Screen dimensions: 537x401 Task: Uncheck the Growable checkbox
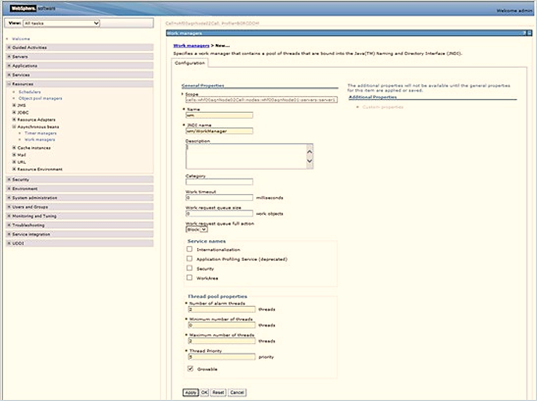[190, 368]
